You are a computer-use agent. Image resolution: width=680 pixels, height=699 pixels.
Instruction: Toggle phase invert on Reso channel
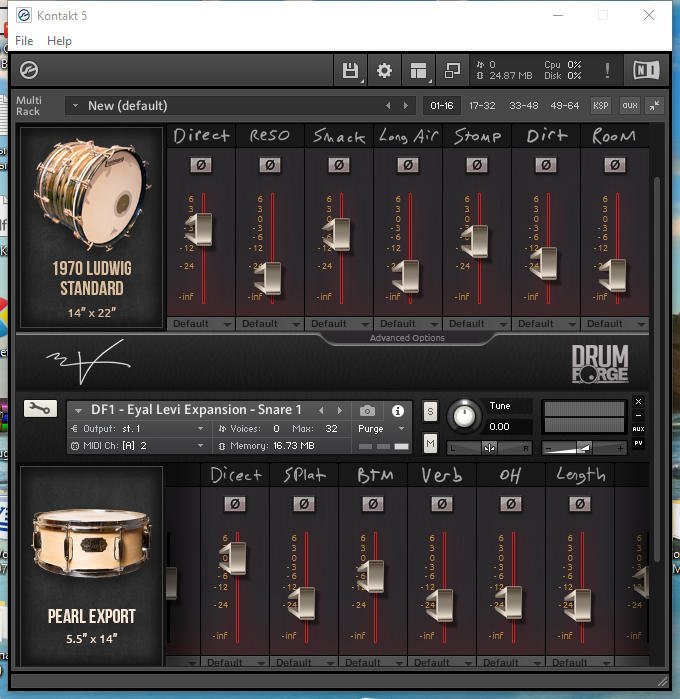[270, 165]
